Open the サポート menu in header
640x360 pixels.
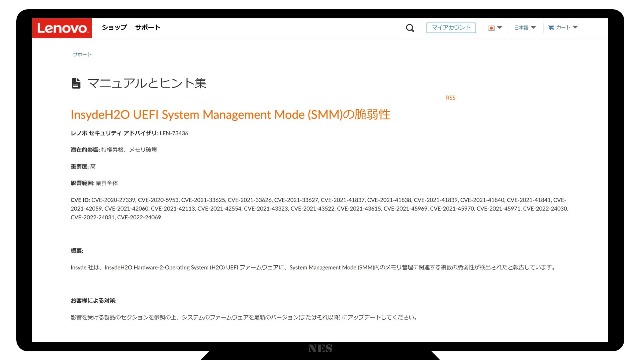148,27
